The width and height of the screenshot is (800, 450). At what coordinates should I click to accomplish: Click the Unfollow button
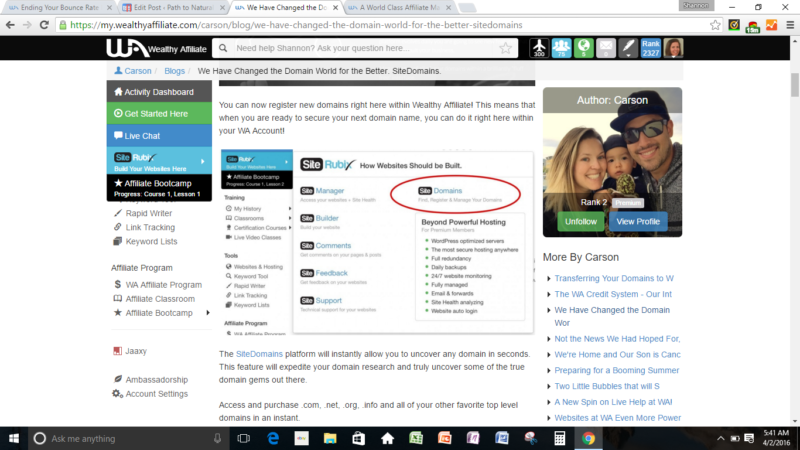click(x=581, y=221)
